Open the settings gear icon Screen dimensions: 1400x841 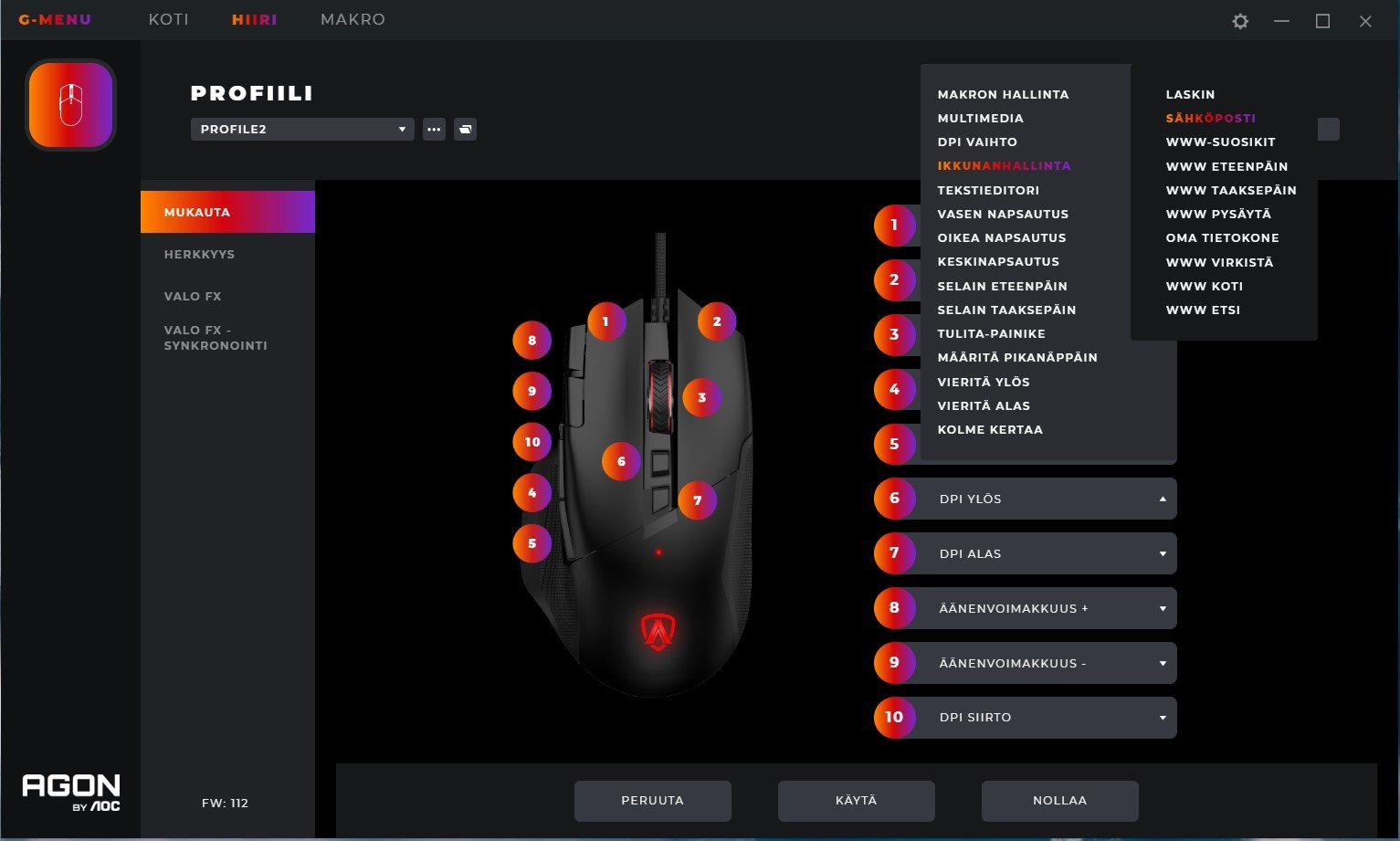pyautogui.click(x=1239, y=21)
